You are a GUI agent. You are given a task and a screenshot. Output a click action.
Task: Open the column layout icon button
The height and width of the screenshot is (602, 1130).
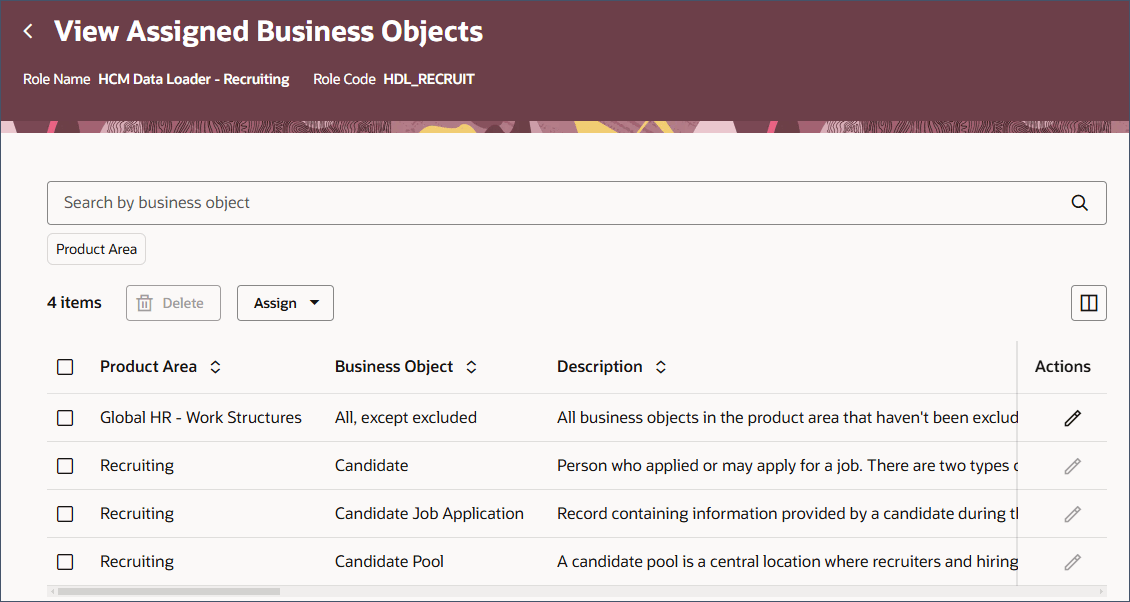point(1088,303)
